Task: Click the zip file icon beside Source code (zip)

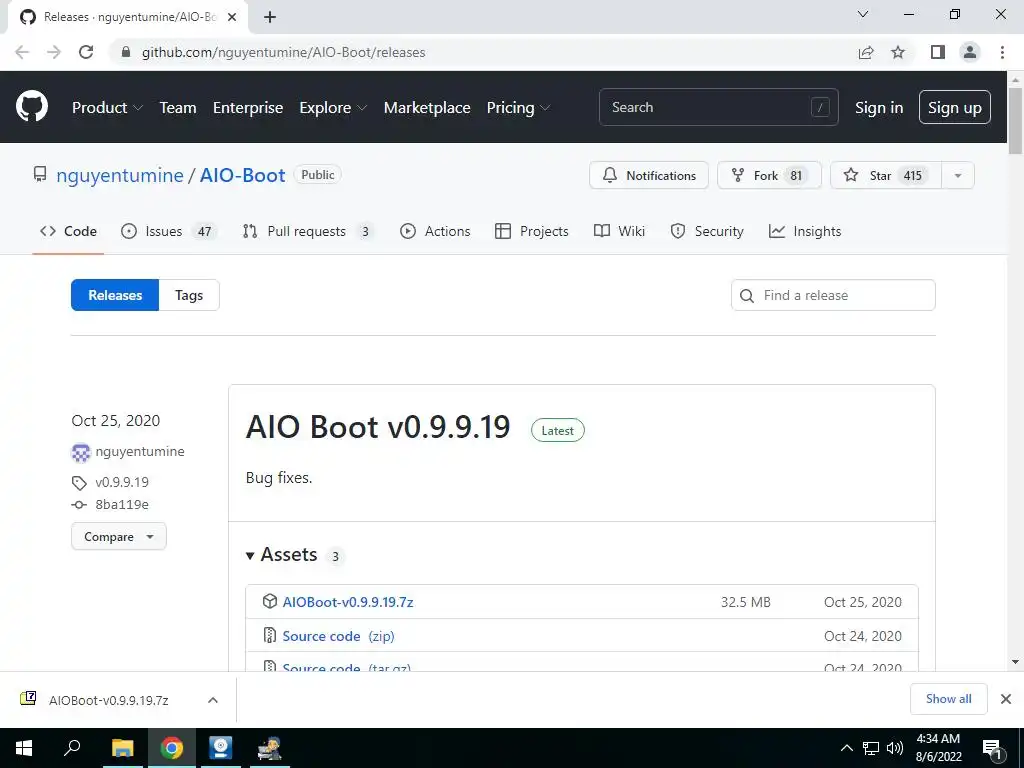Action: (270, 635)
